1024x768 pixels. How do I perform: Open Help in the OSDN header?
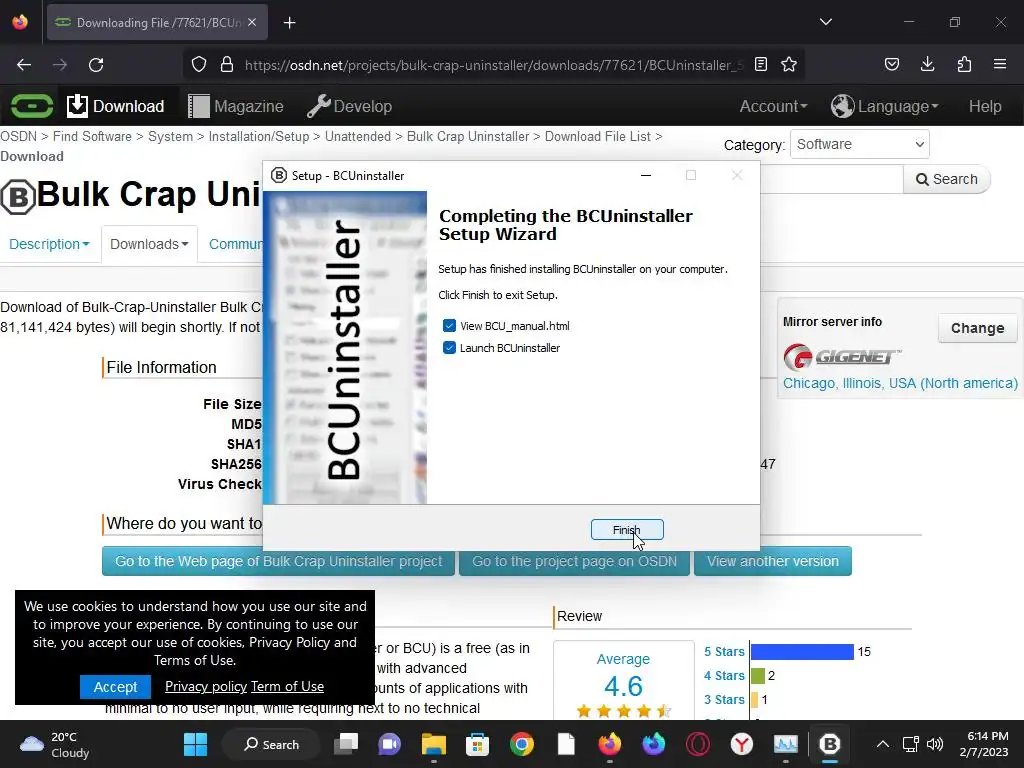click(x=985, y=106)
